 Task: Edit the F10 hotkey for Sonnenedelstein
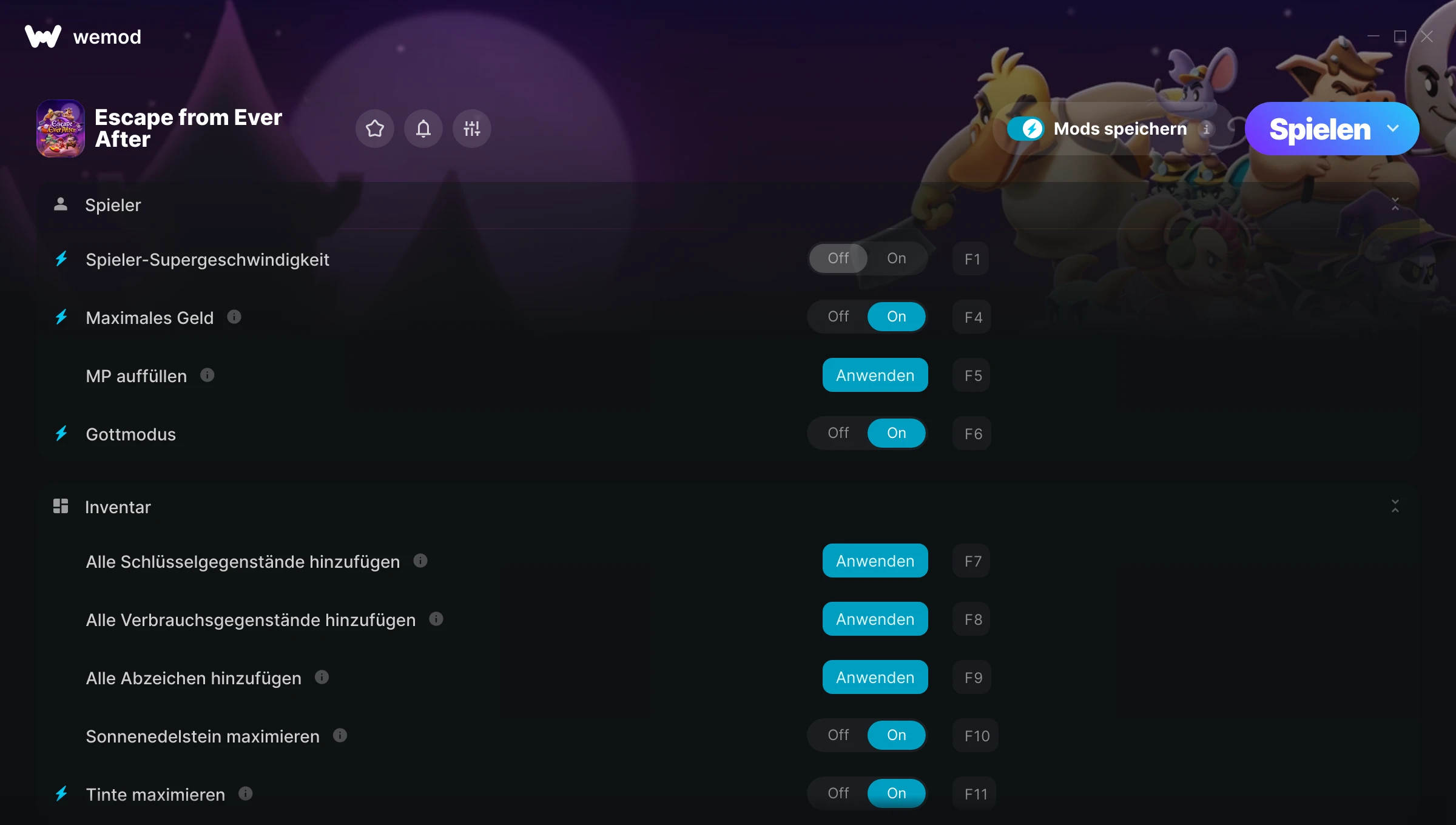pos(976,735)
